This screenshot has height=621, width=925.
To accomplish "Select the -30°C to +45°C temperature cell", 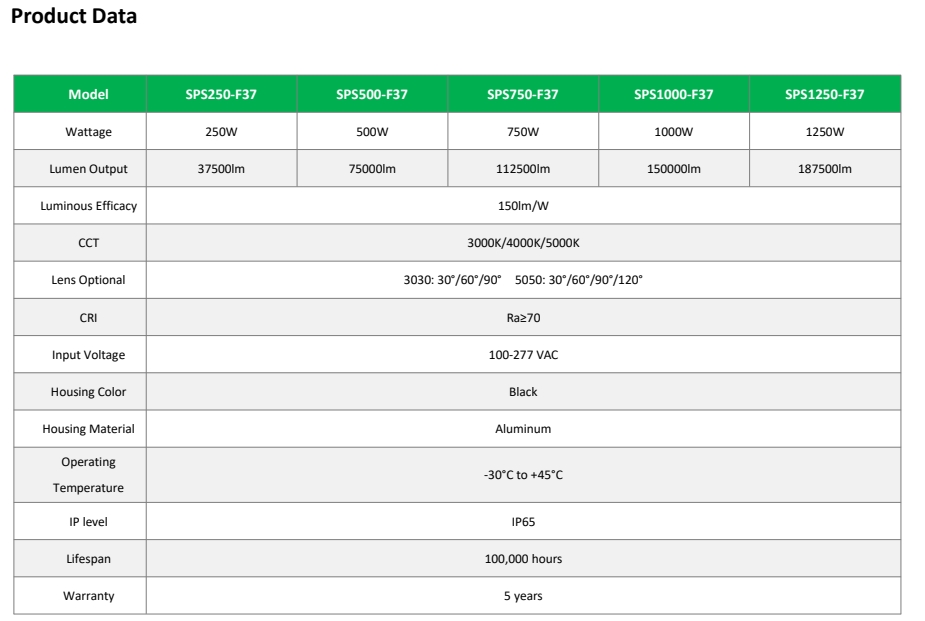I will point(523,475).
